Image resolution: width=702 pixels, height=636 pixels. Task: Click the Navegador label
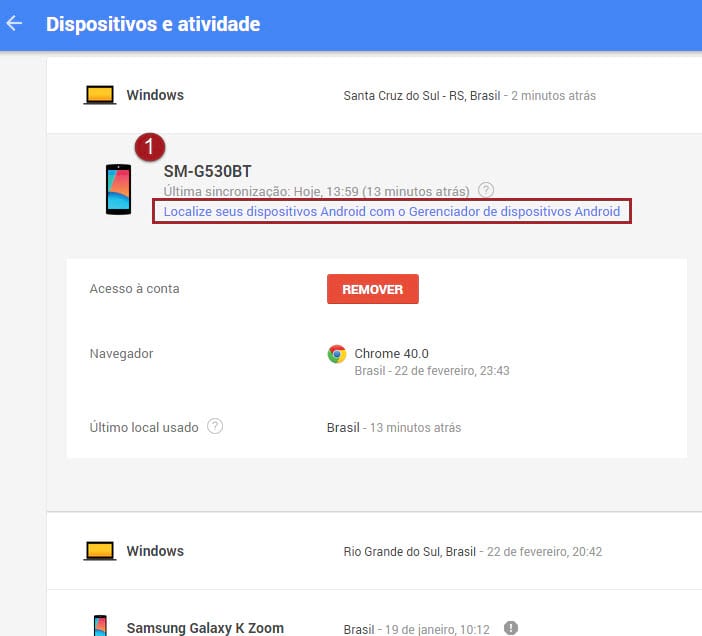(121, 354)
